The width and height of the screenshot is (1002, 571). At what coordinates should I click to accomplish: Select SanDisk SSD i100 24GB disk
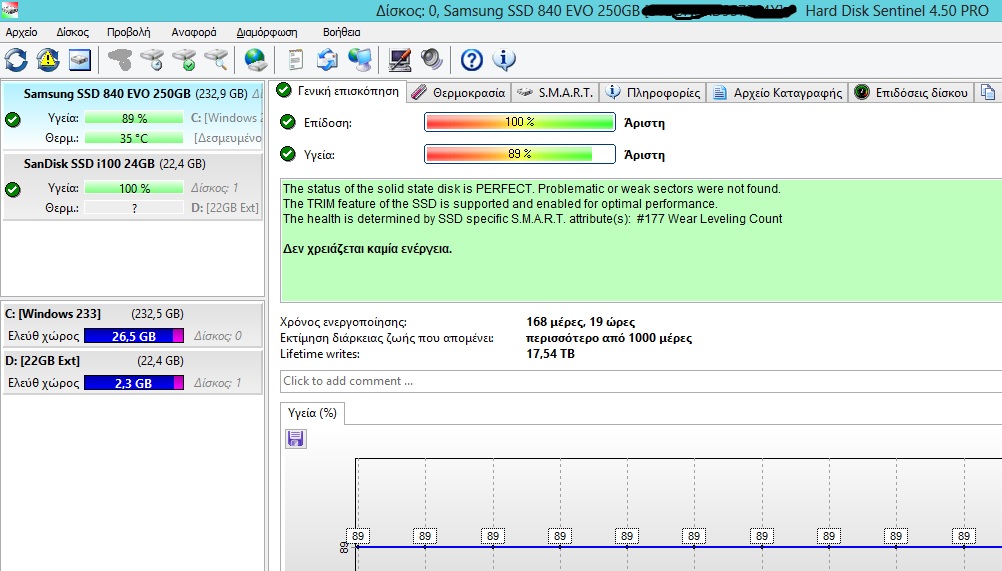pyautogui.click(x=134, y=187)
